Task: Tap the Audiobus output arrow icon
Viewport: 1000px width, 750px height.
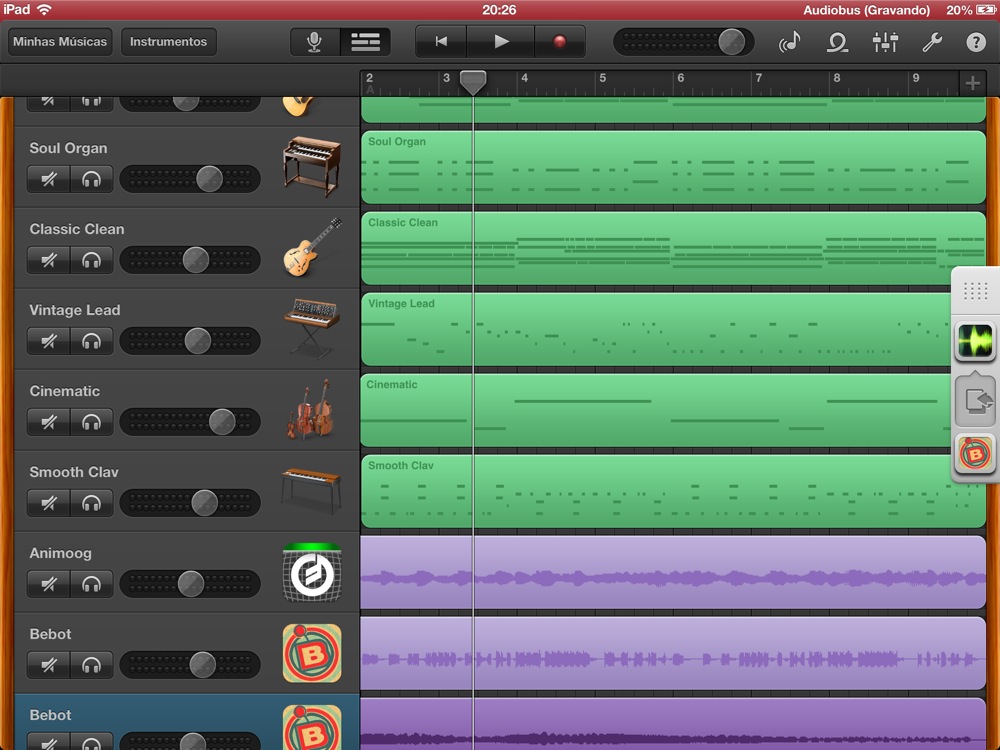Action: 975,401
